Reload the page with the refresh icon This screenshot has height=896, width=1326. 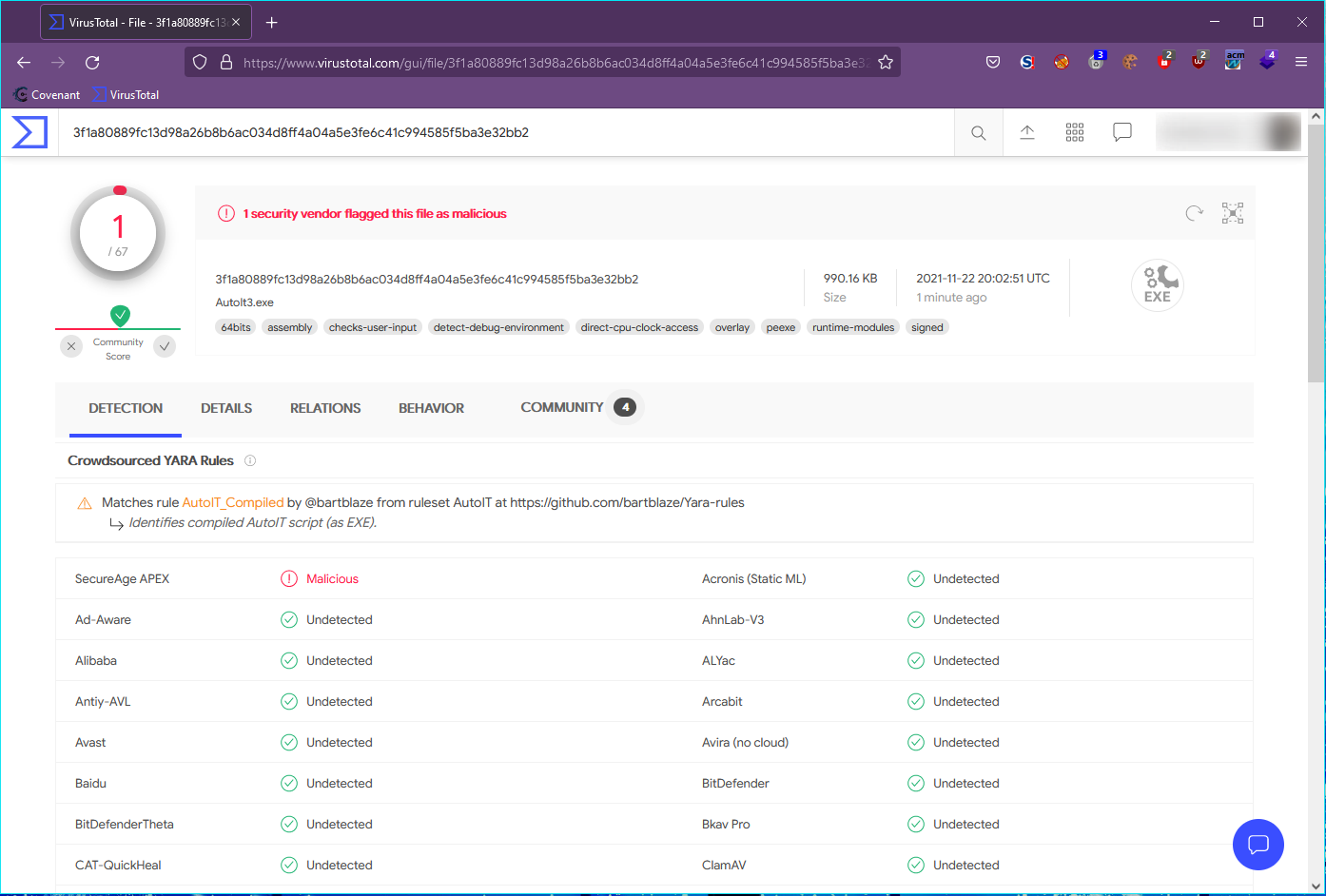(x=92, y=62)
